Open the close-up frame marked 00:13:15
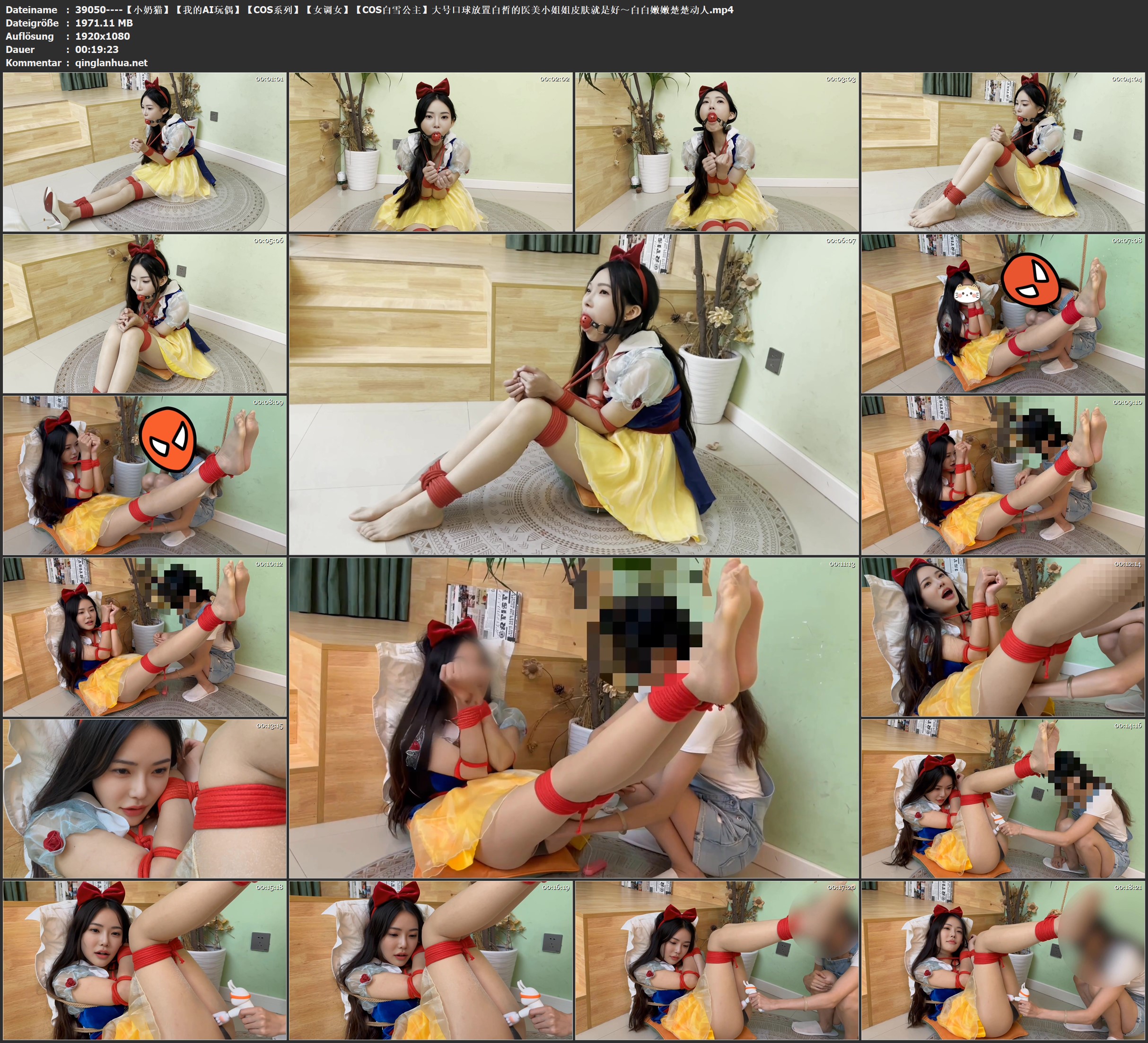 pyautogui.click(x=145, y=798)
